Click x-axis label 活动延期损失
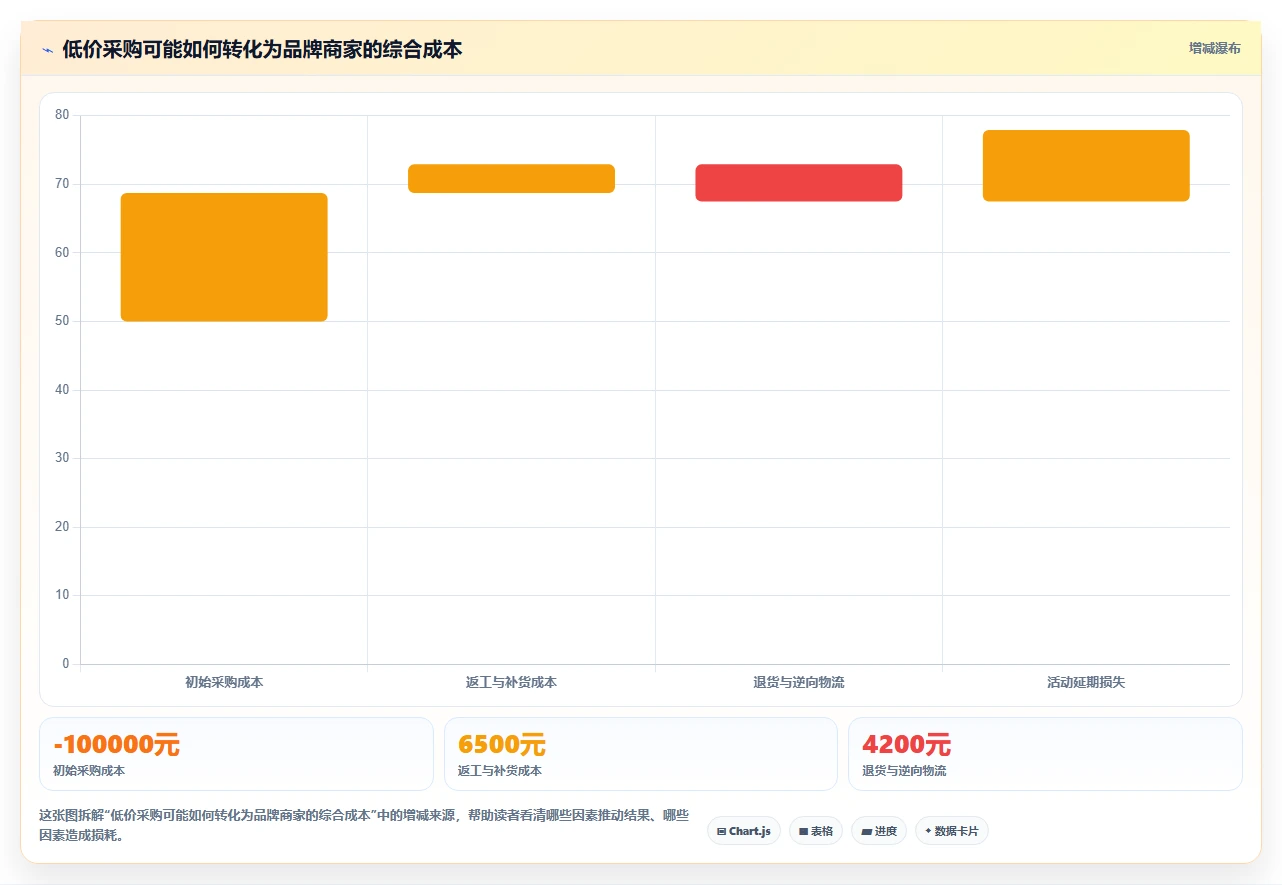The image size is (1282, 885). 1086,682
